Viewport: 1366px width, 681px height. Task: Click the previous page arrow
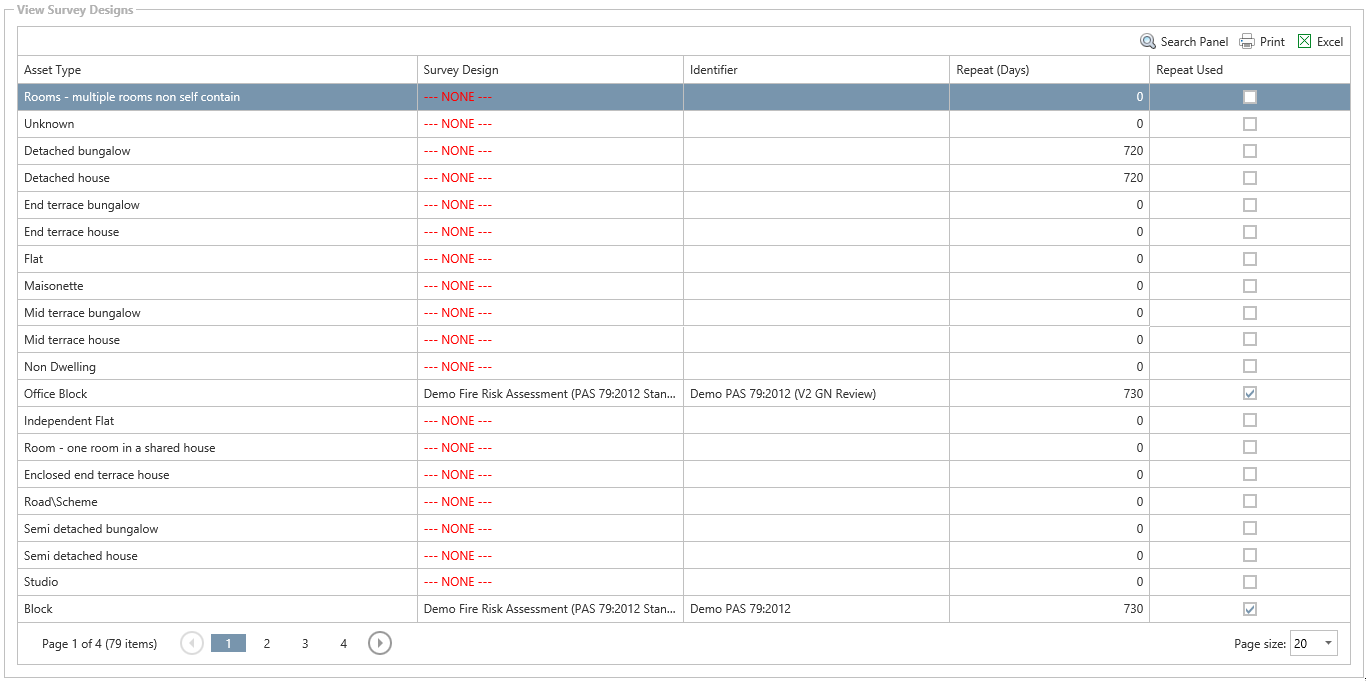tap(192, 644)
